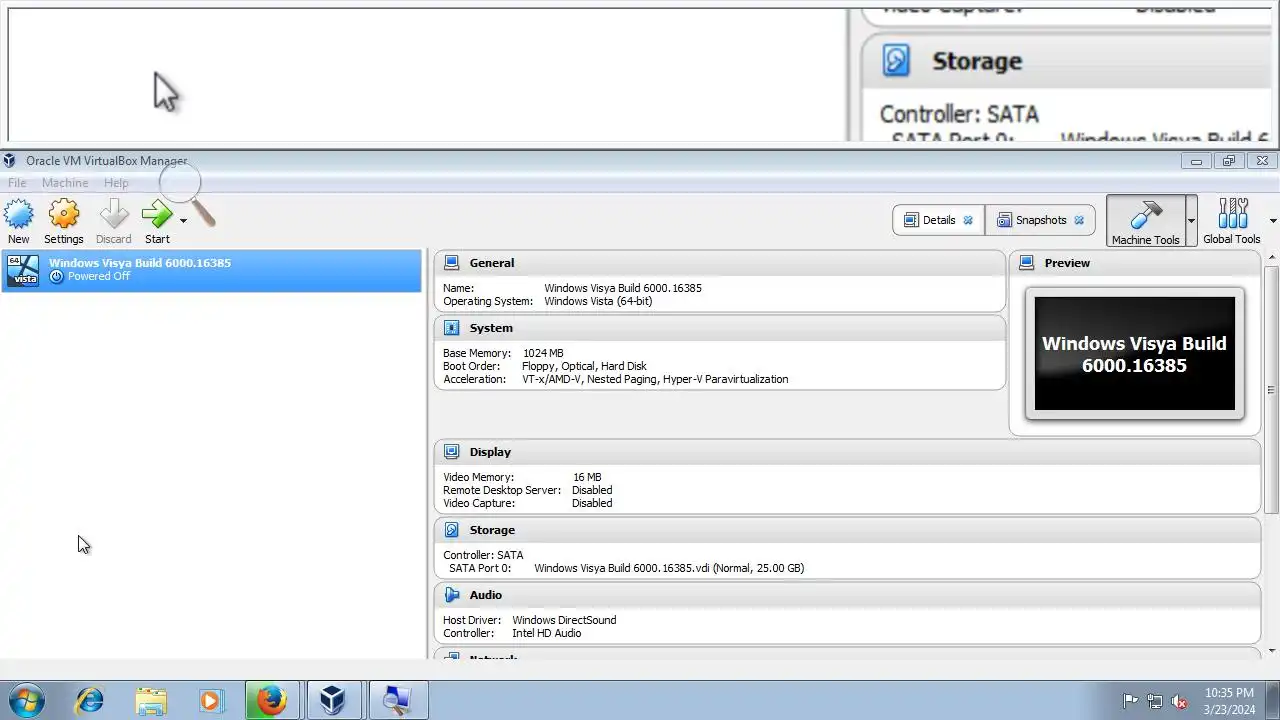The width and height of the screenshot is (1280, 720).
Task: Click the Floppy, Optical, Hard Disk boot order
Action: click(x=584, y=366)
